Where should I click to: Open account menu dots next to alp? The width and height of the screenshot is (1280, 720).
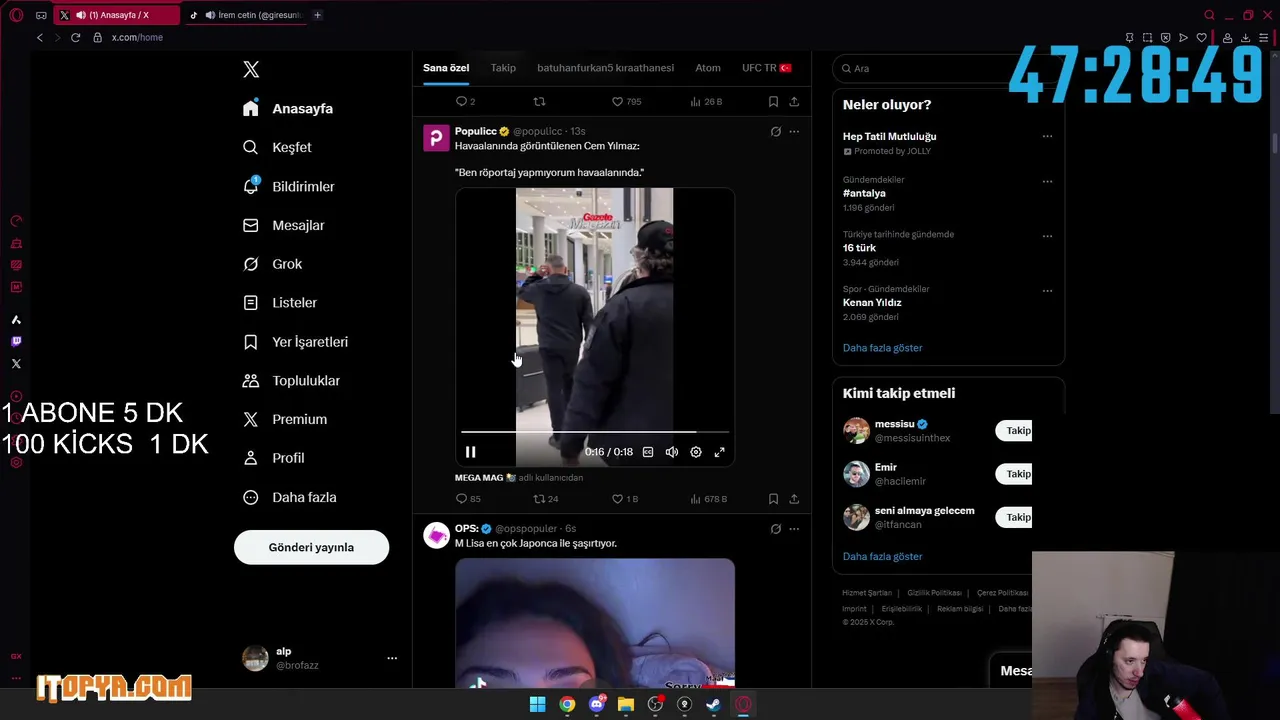[392, 658]
